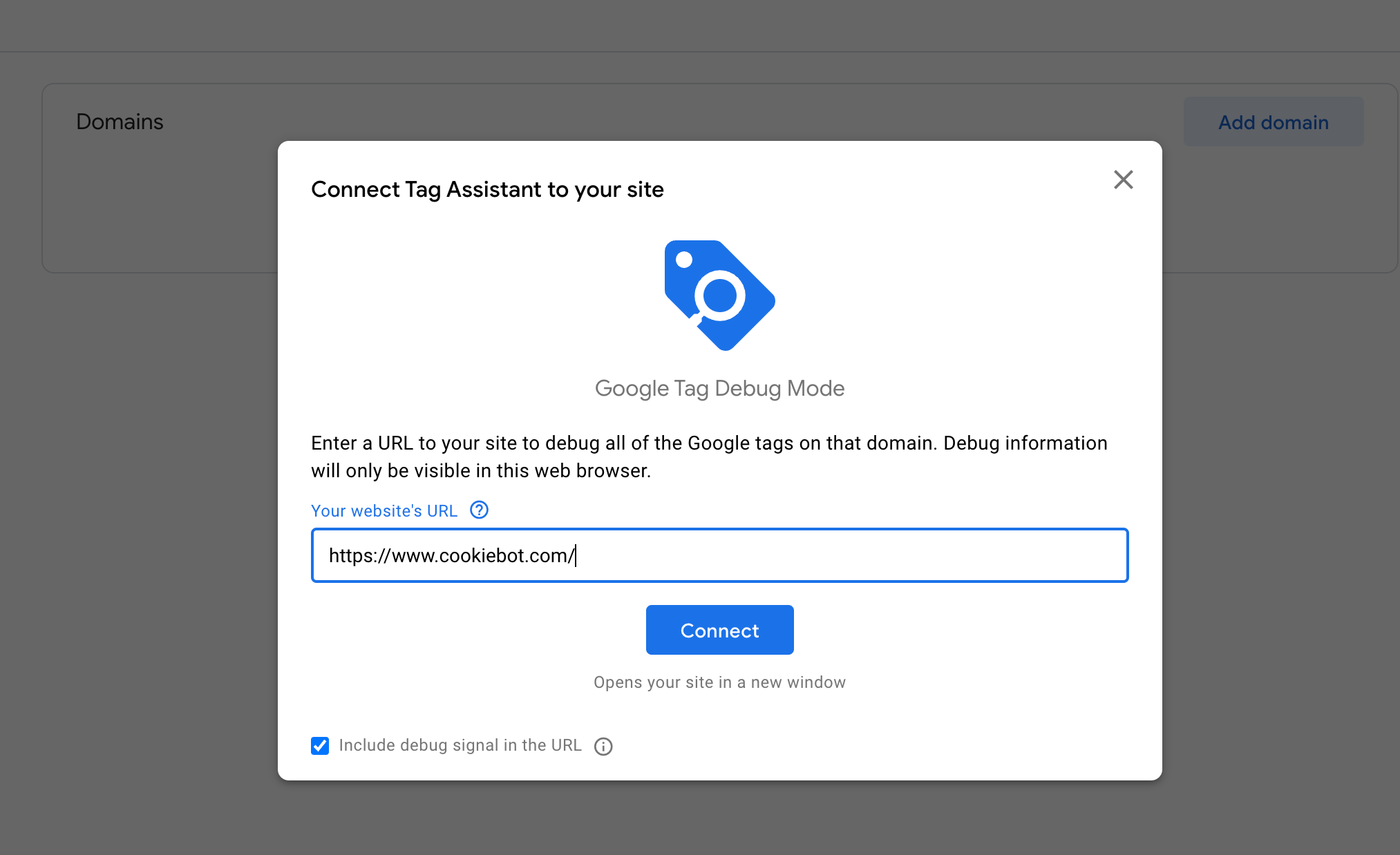
Task: Click the Your website's URL label
Action: point(384,511)
